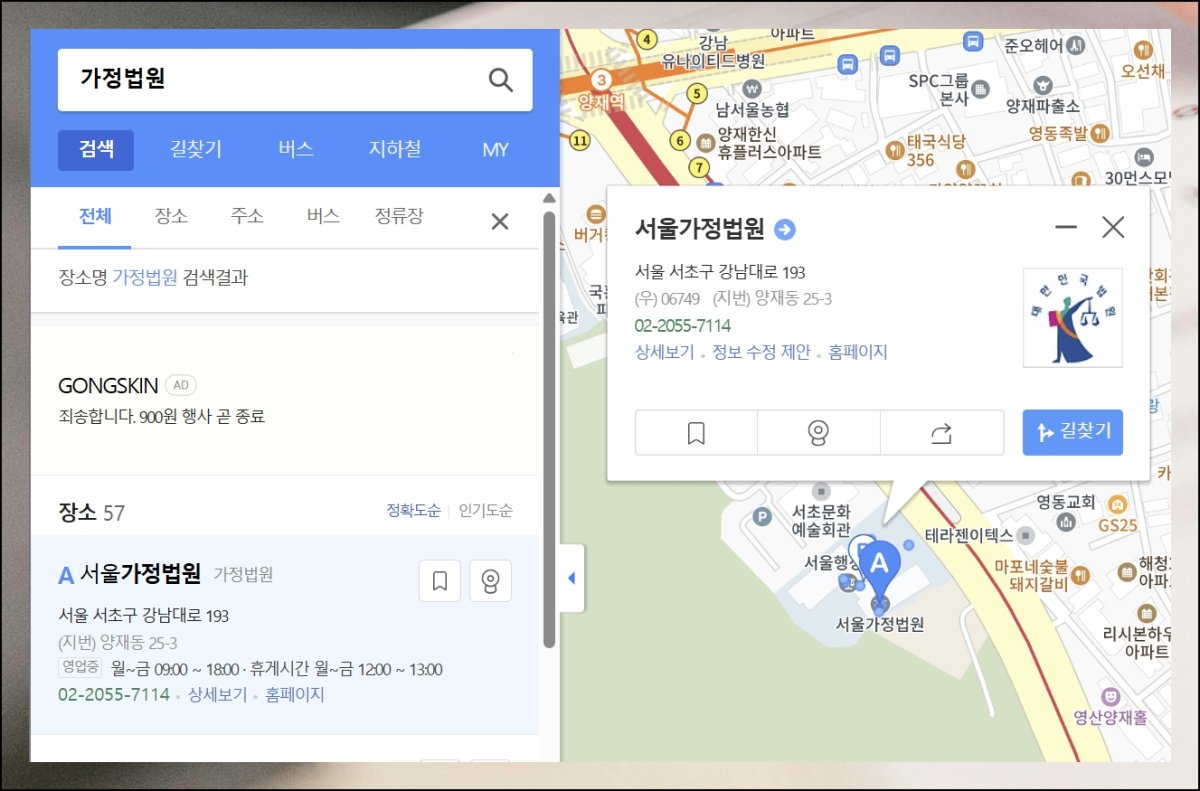Collapse the side panel with arrow handle
The width and height of the screenshot is (1200, 791).
pos(571,578)
